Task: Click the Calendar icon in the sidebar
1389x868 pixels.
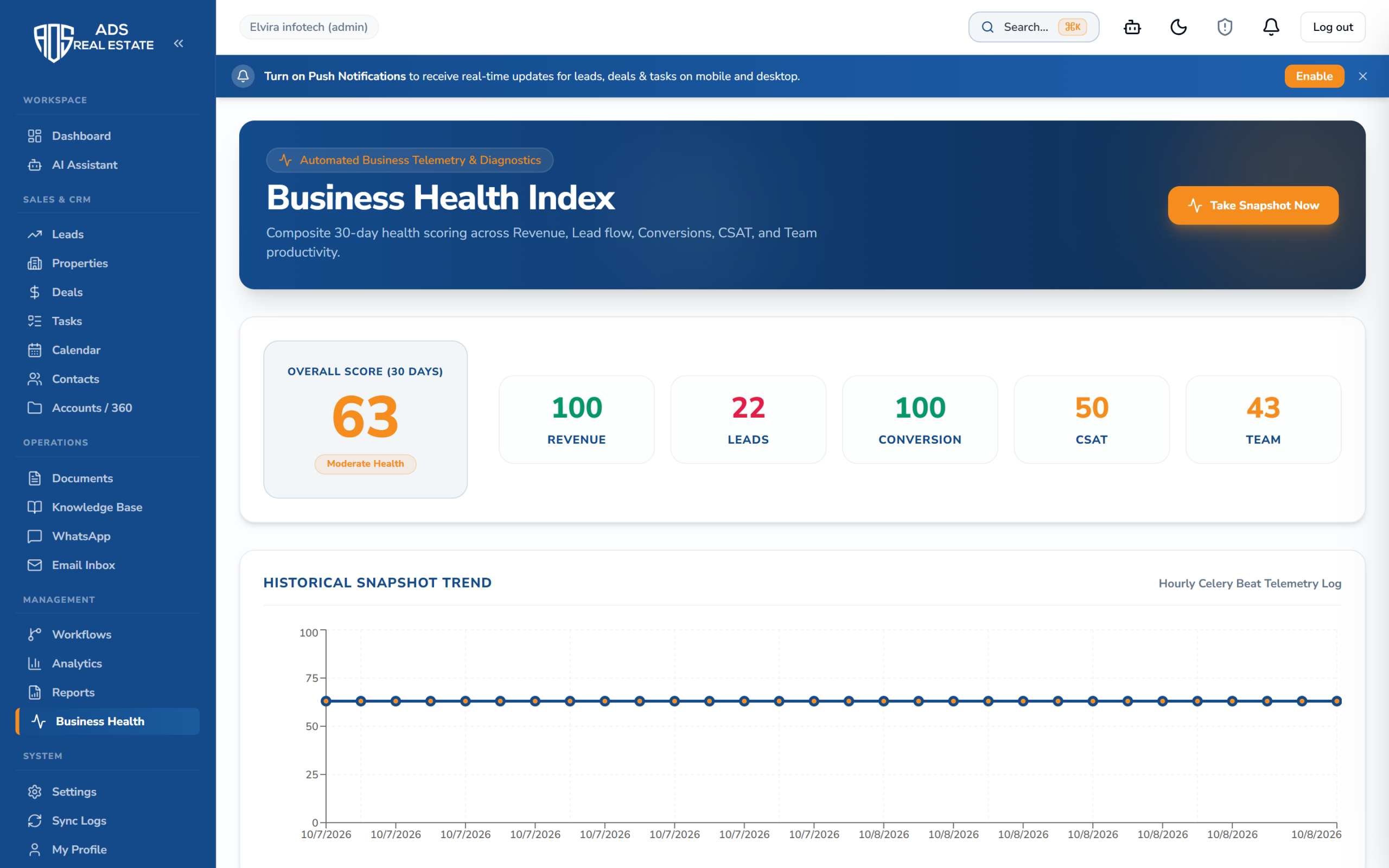Action: tap(34, 350)
